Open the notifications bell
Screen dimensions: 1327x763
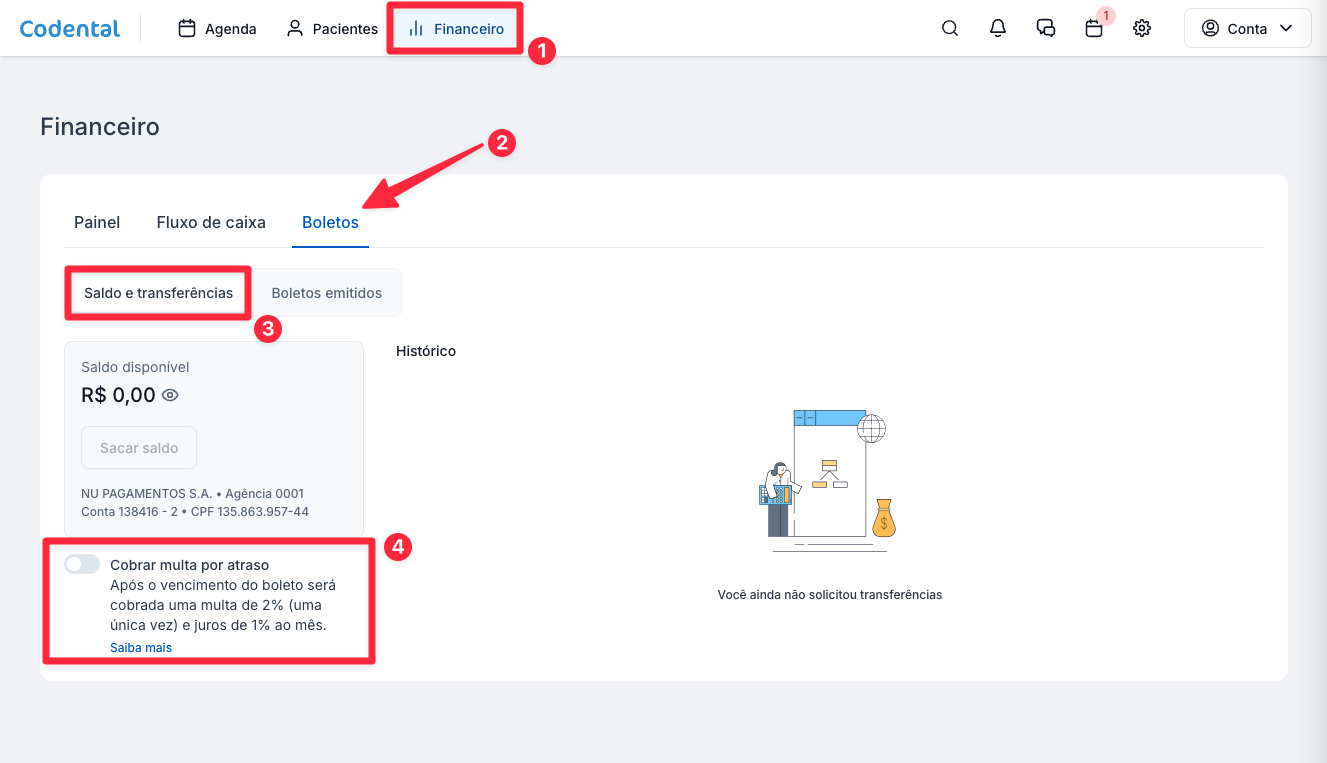tap(998, 28)
